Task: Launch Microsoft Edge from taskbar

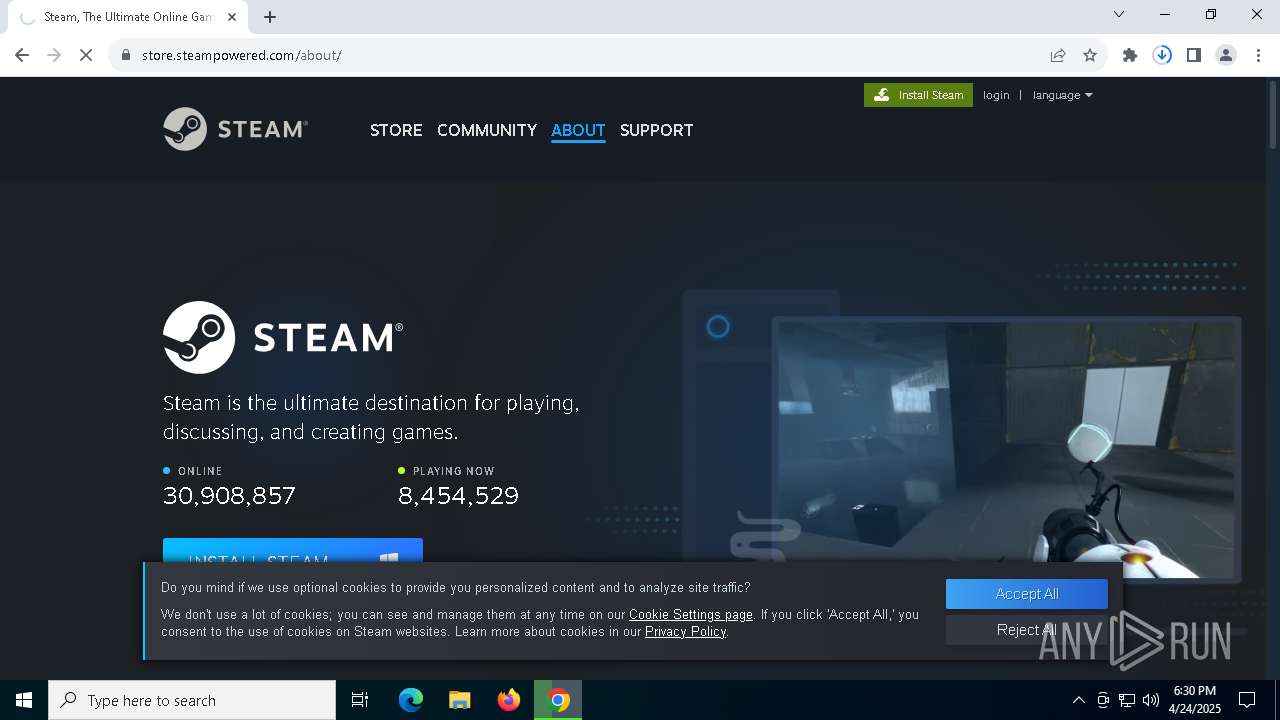Action: point(411,700)
